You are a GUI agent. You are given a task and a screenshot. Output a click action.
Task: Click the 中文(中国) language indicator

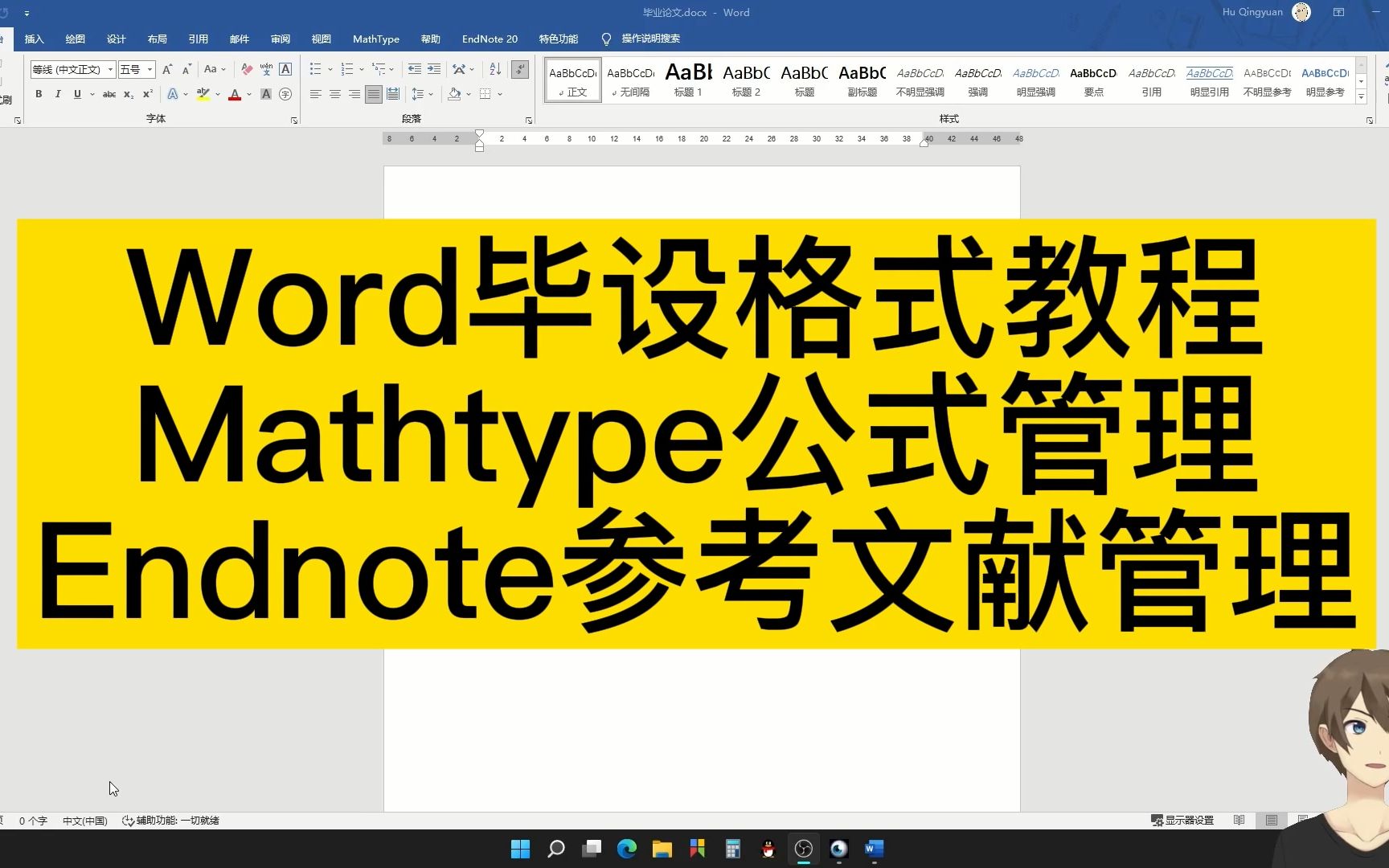coord(85,821)
